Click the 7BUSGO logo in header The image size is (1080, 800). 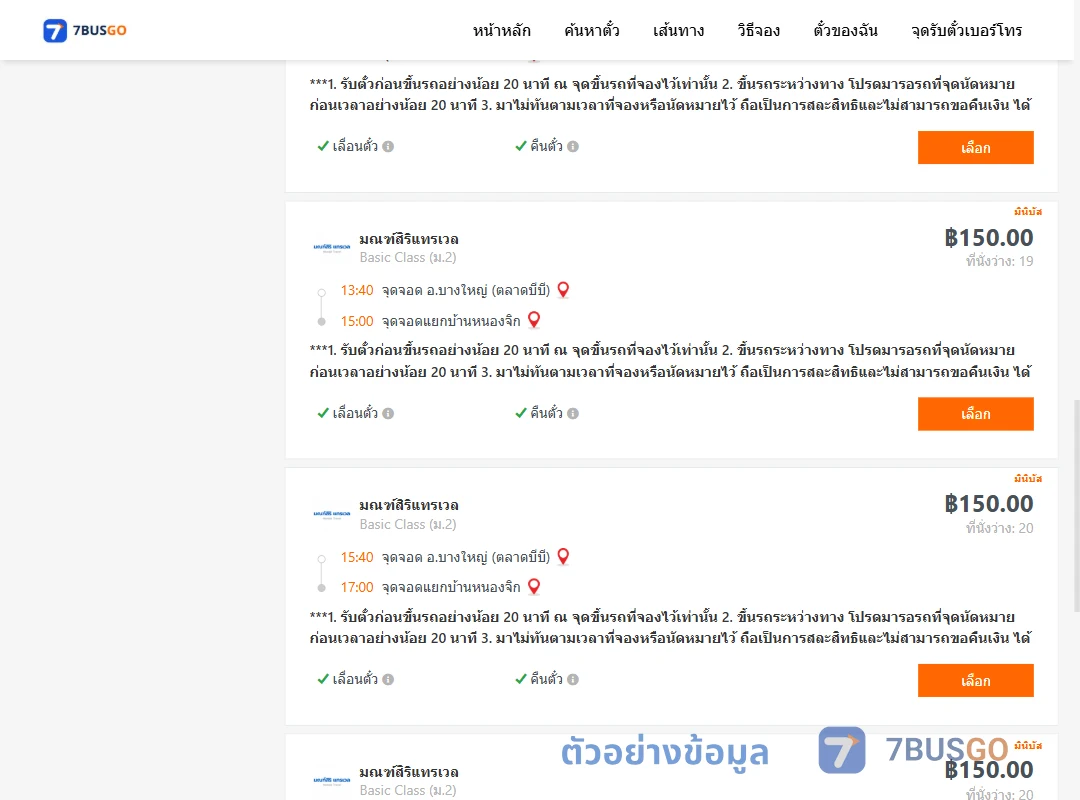tap(85, 30)
